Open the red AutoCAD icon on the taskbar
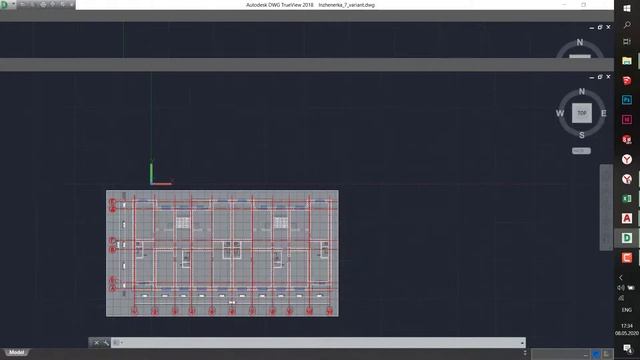 (627, 218)
